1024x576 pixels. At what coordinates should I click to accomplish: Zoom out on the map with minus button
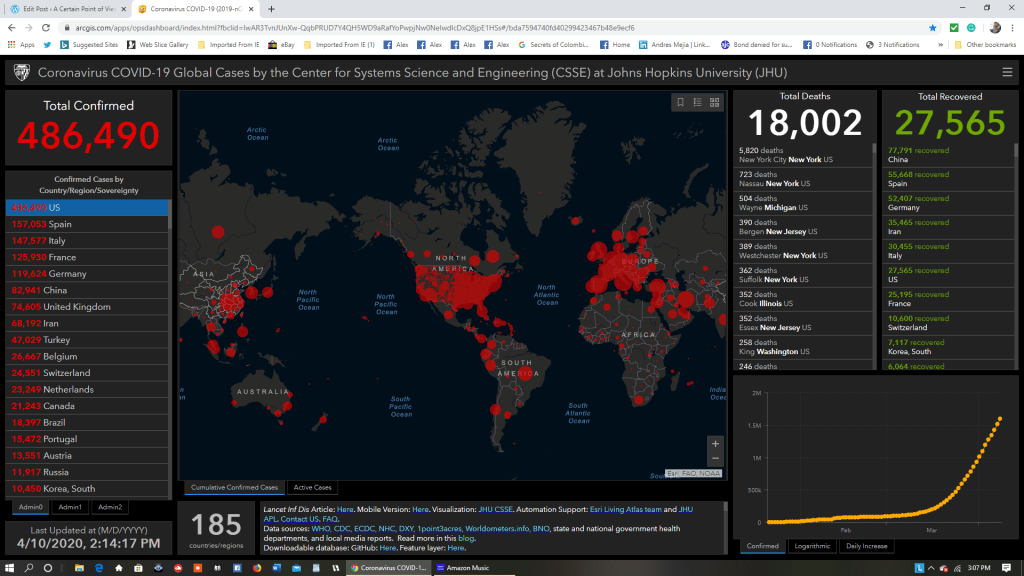(714, 459)
